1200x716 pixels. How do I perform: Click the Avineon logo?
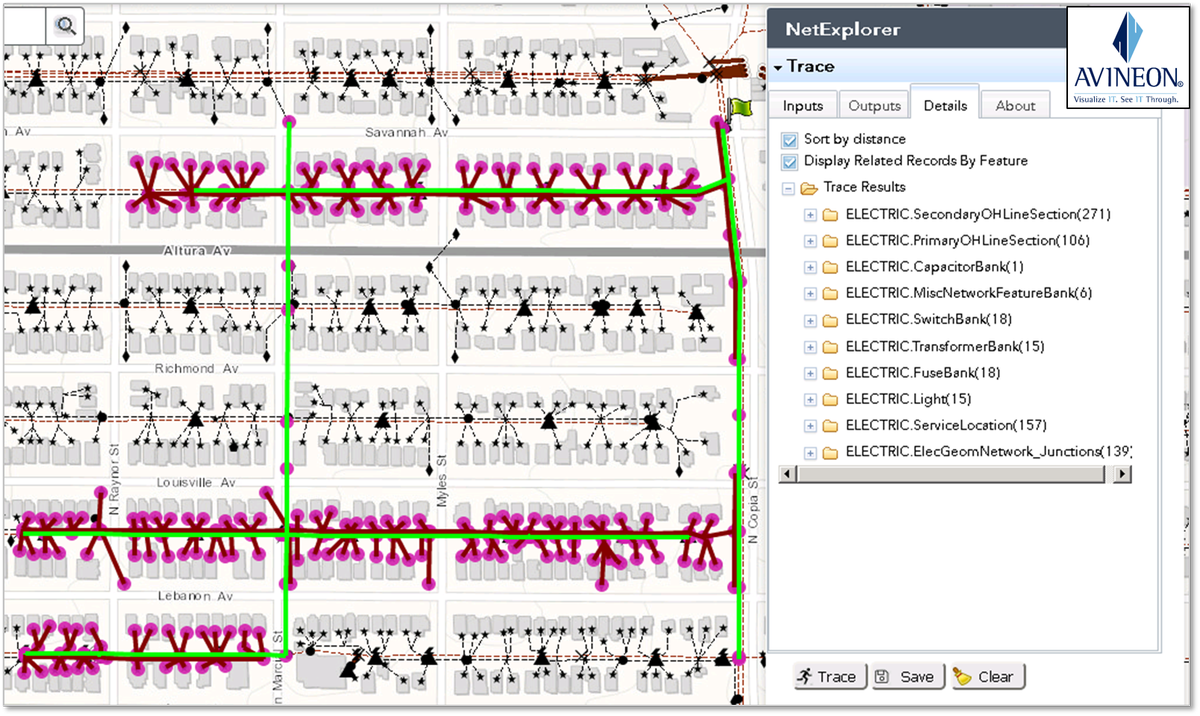tap(1130, 58)
